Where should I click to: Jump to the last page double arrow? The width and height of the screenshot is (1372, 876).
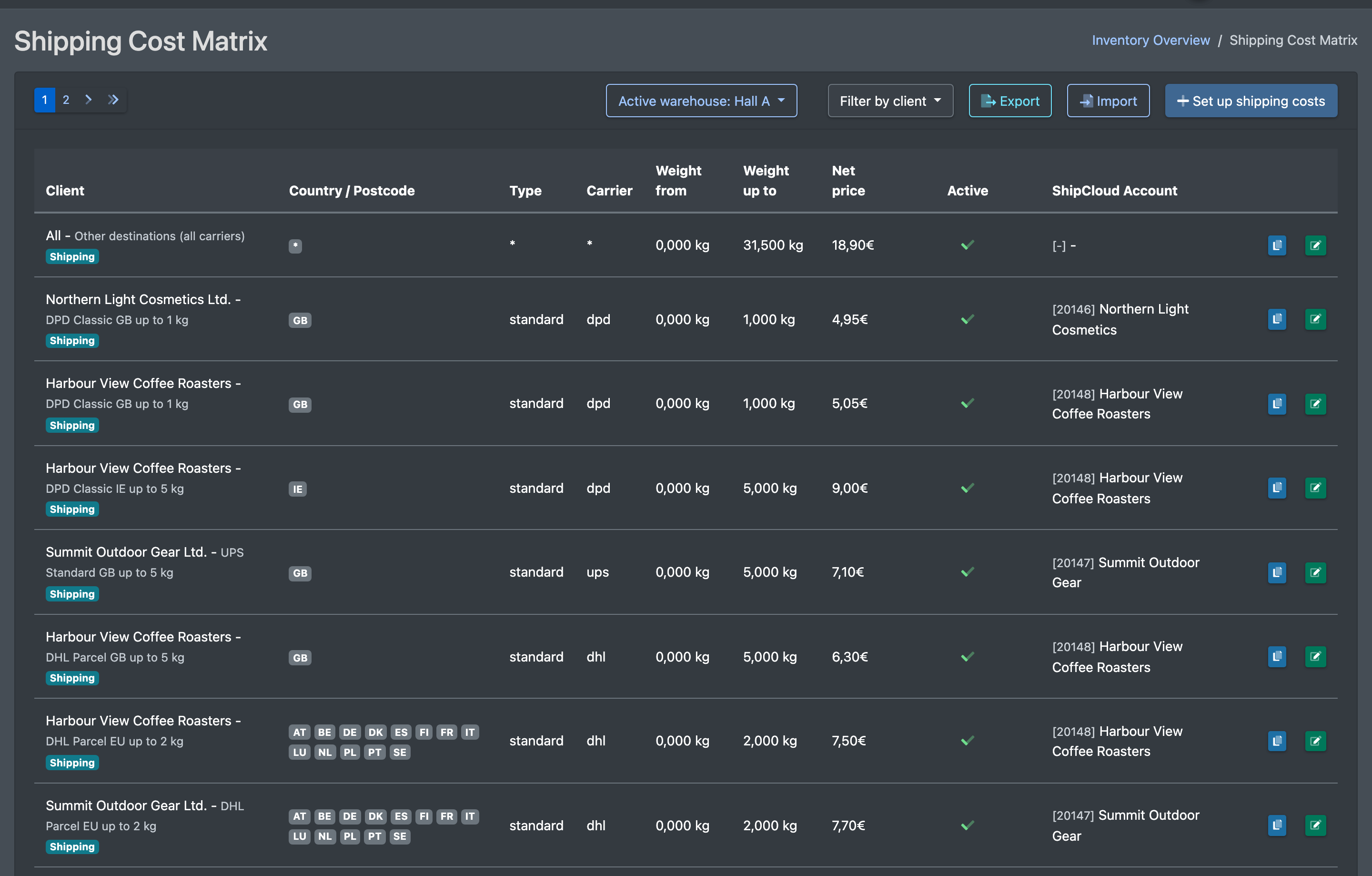point(113,100)
